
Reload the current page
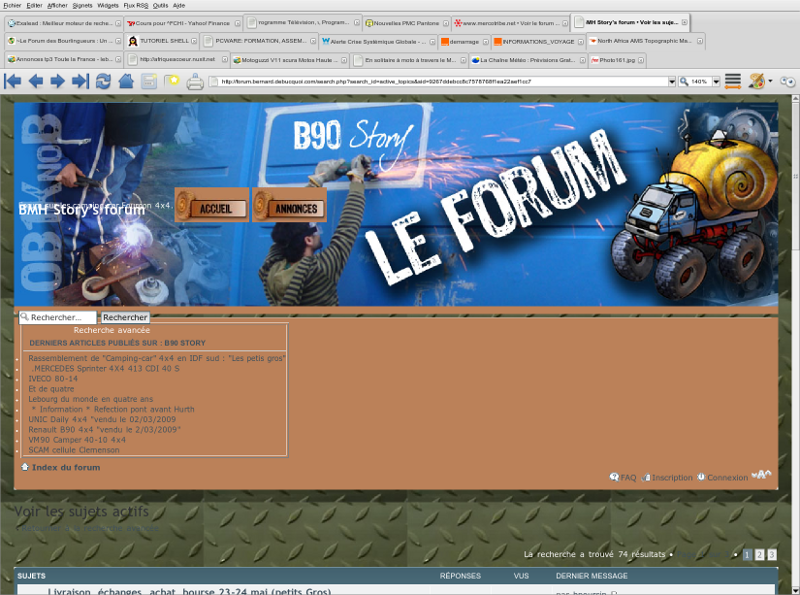click(104, 81)
